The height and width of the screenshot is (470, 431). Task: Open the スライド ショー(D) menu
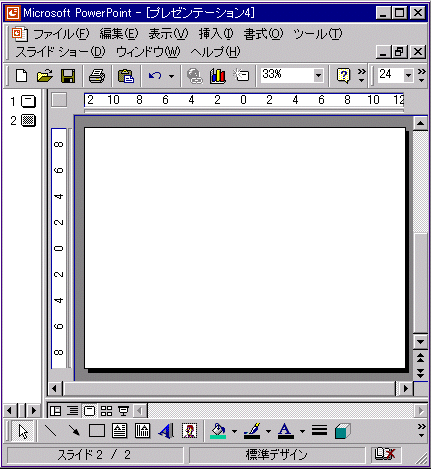tap(60, 52)
